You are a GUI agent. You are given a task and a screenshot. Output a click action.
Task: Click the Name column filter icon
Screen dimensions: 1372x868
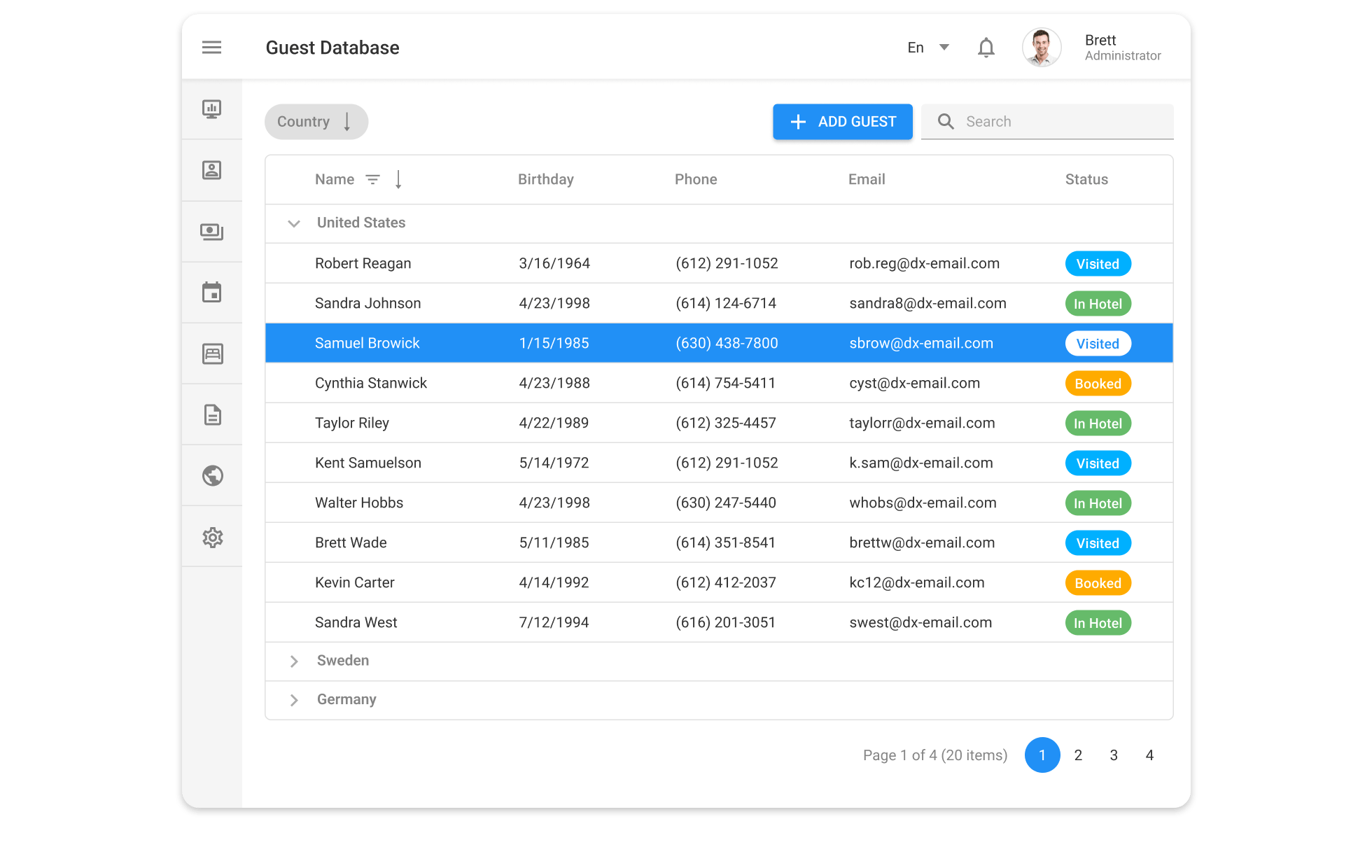(373, 180)
